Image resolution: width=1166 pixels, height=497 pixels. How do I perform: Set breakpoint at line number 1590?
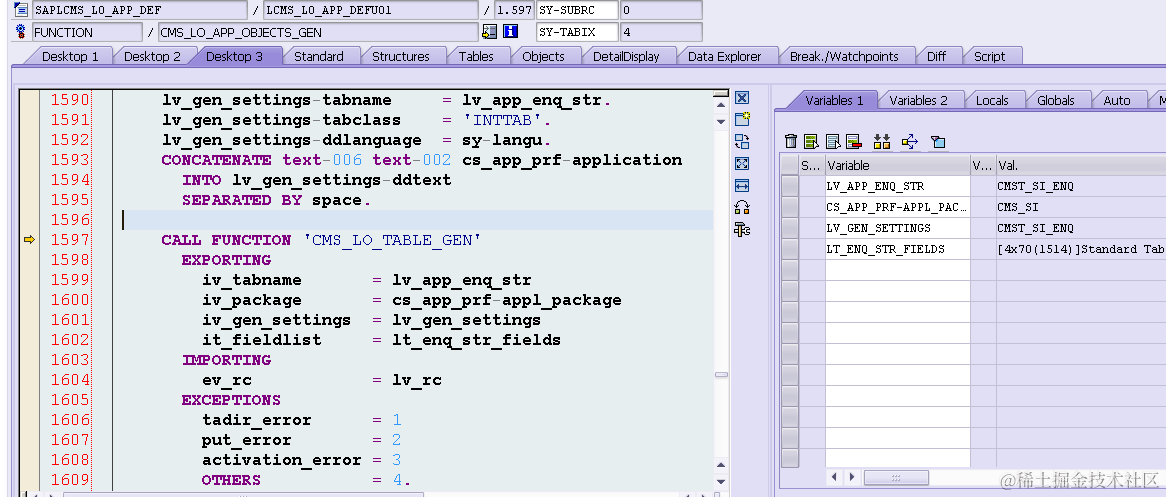point(70,100)
